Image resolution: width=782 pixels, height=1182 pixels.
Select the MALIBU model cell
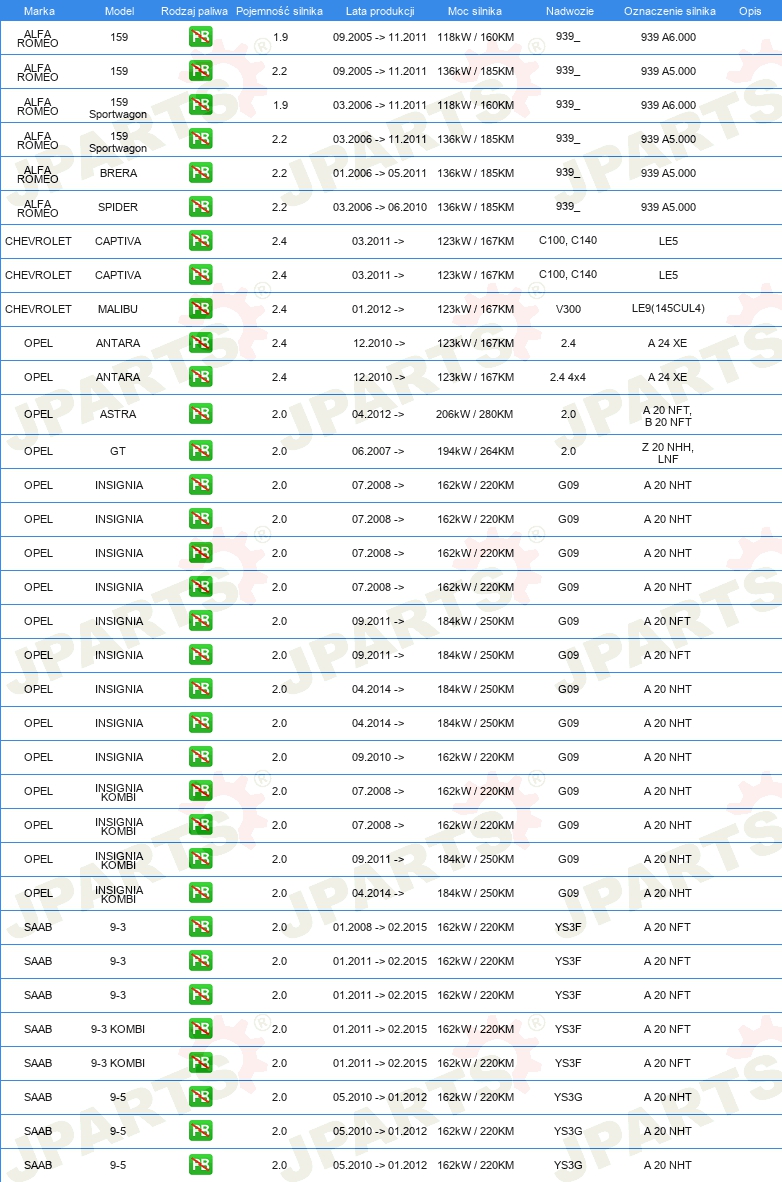click(118, 309)
